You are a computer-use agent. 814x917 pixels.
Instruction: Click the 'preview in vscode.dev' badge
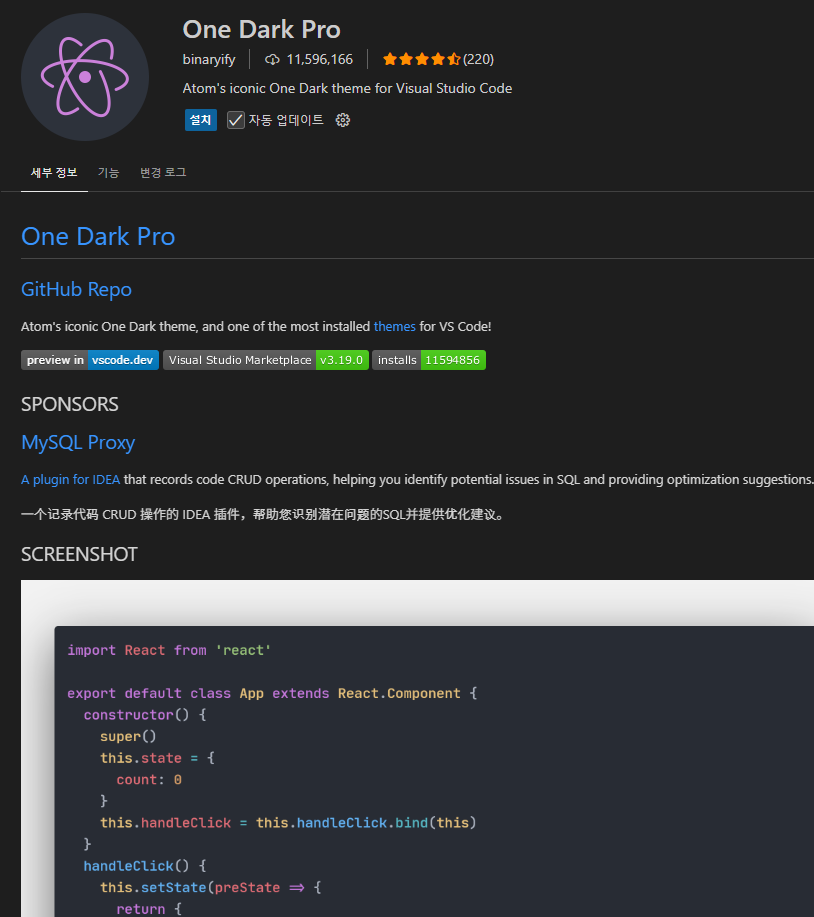(90, 360)
